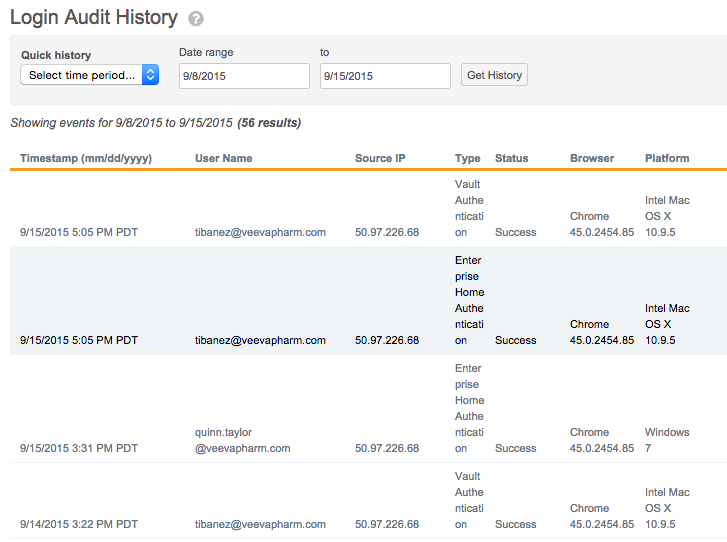Sort by Status column header
This screenshot has height=542, width=727.
pos(511,158)
